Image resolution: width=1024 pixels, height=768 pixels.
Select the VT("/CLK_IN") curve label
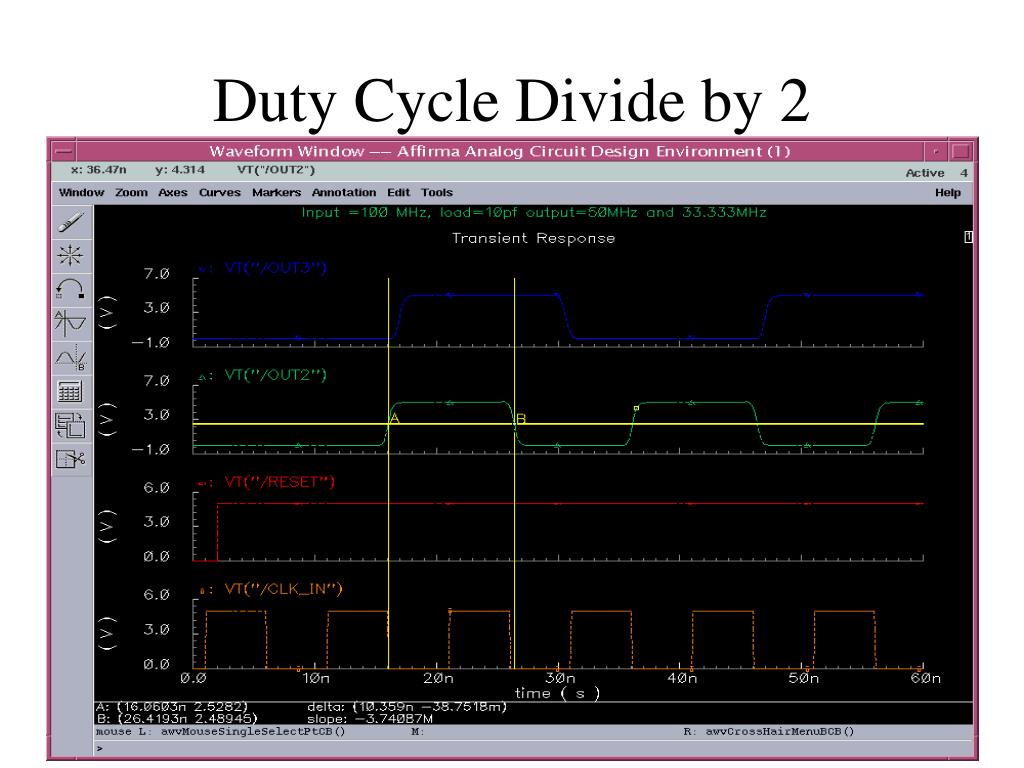[283, 589]
